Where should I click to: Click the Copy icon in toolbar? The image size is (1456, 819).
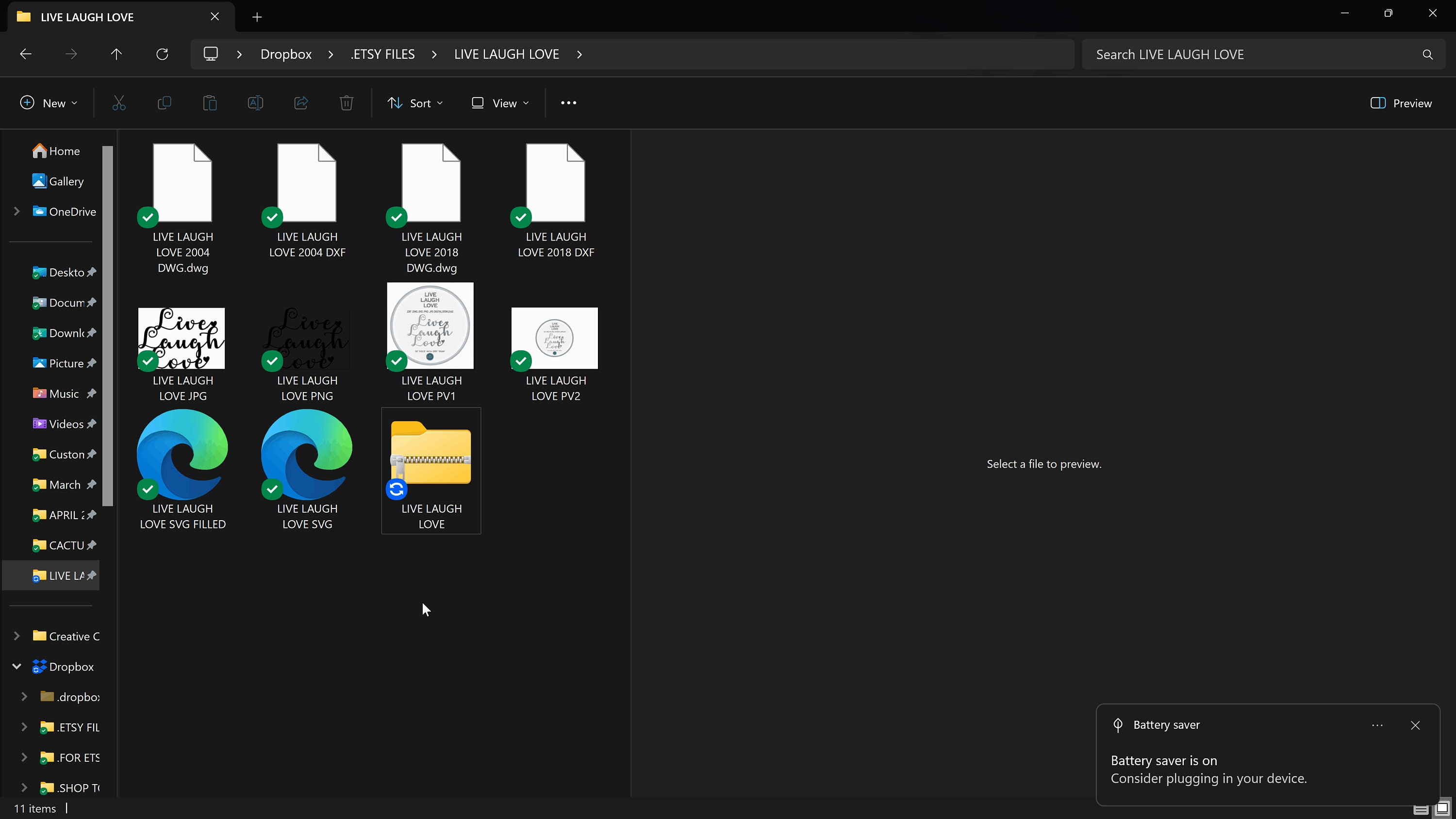[x=164, y=103]
